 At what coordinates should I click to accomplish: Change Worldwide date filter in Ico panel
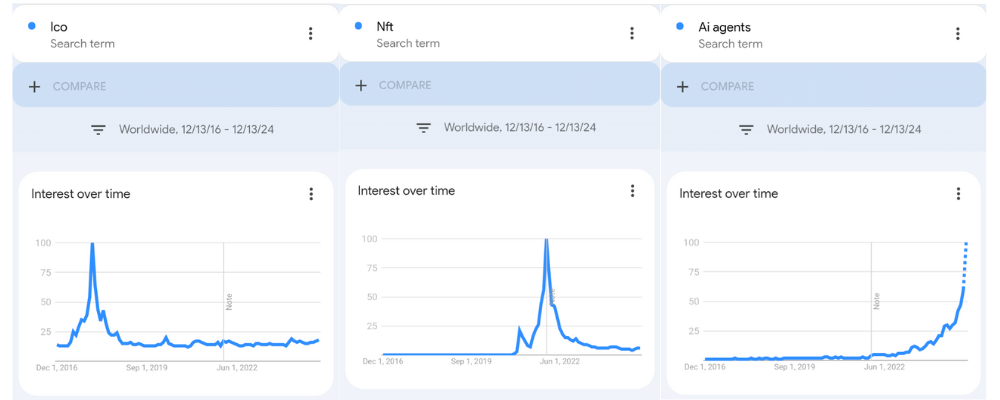tap(196, 130)
